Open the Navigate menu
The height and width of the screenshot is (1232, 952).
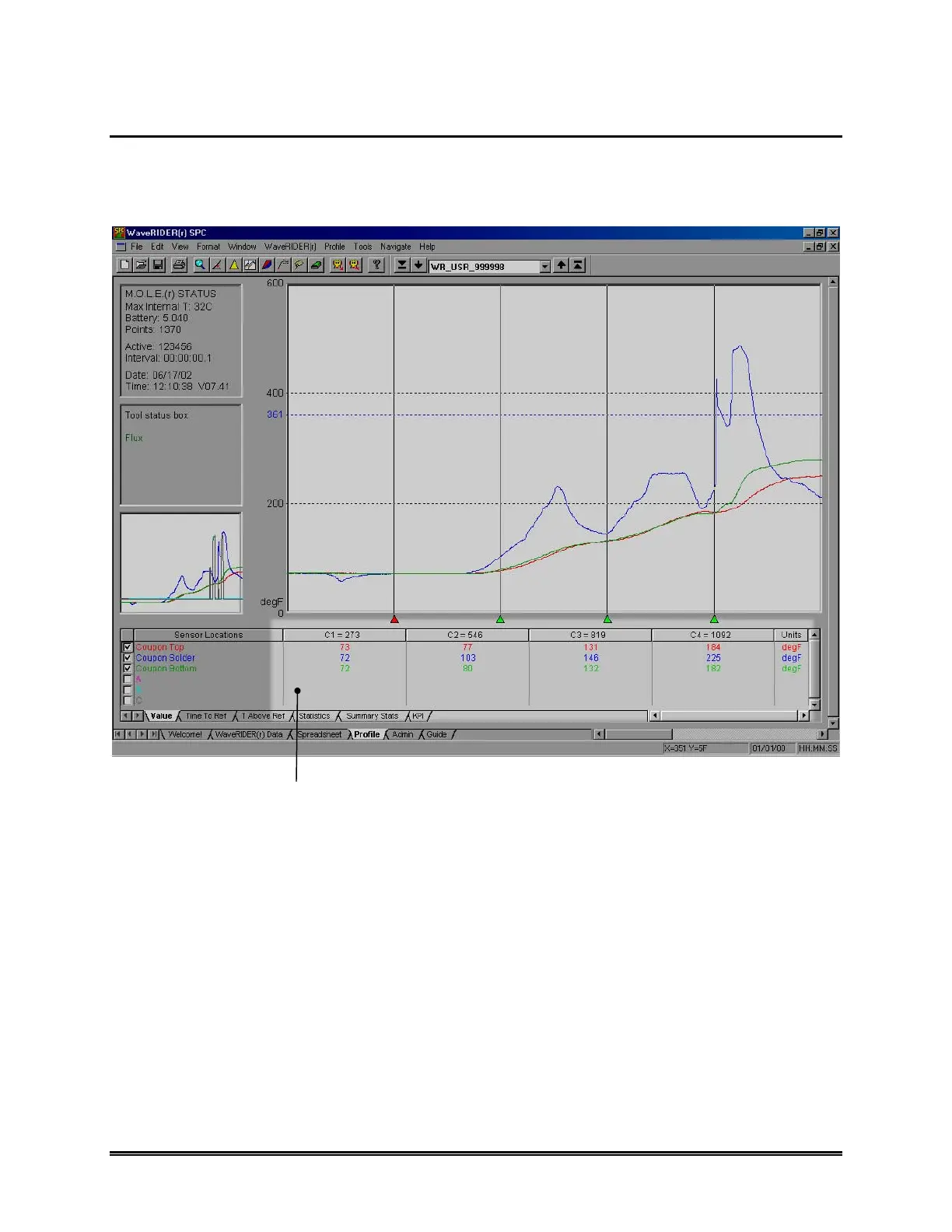coord(396,247)
